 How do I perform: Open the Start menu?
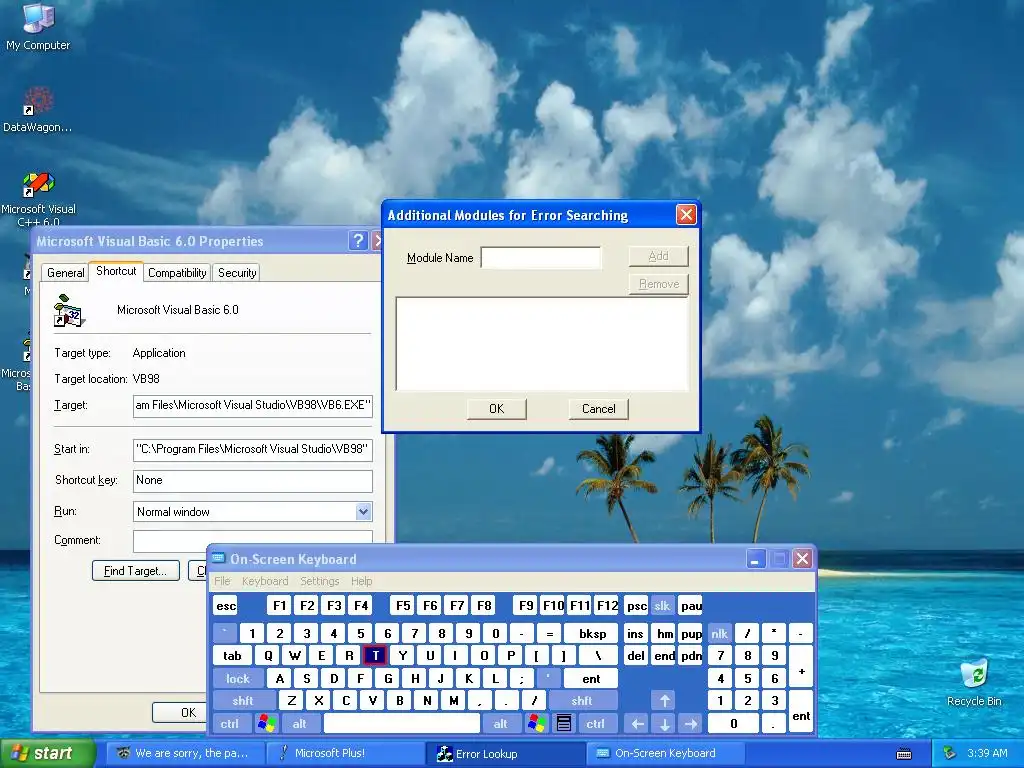(47, 754)
